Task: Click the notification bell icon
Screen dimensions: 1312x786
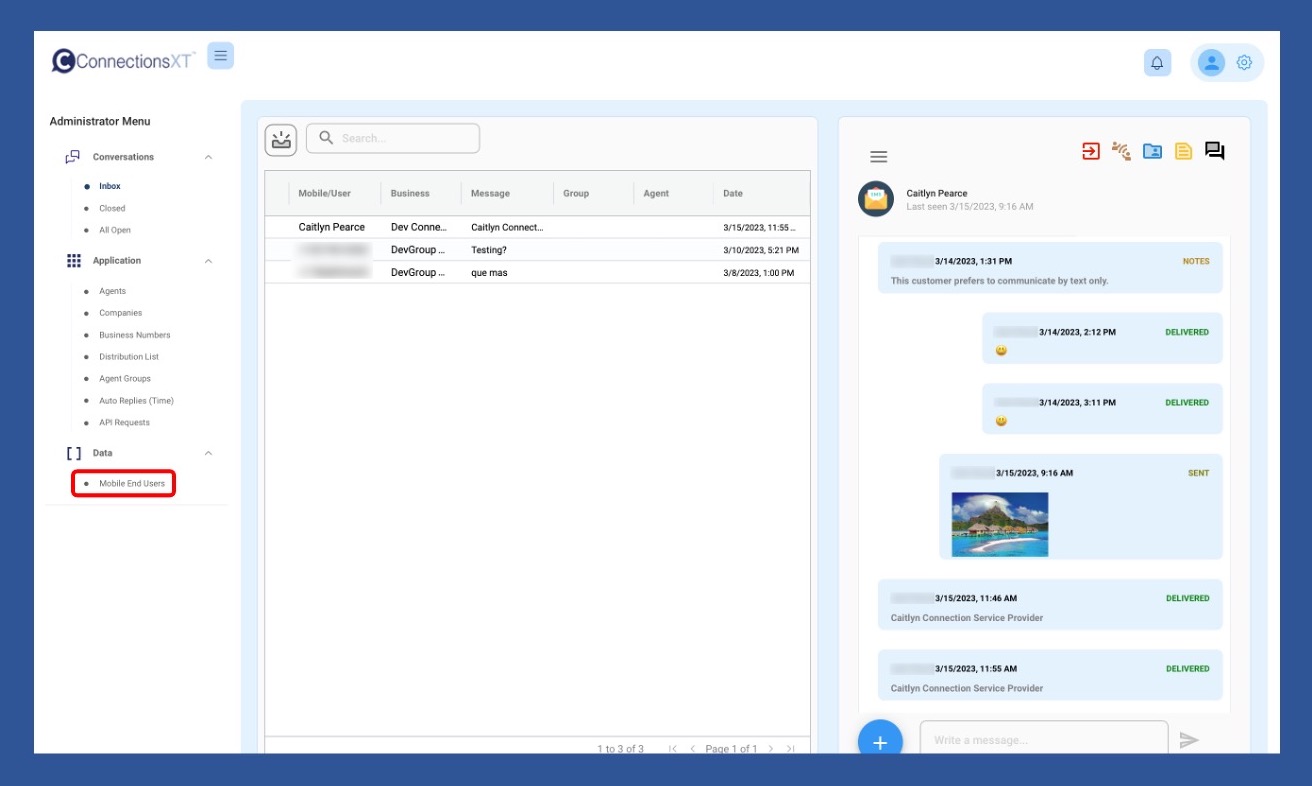Action: (x=1157, y=63)
